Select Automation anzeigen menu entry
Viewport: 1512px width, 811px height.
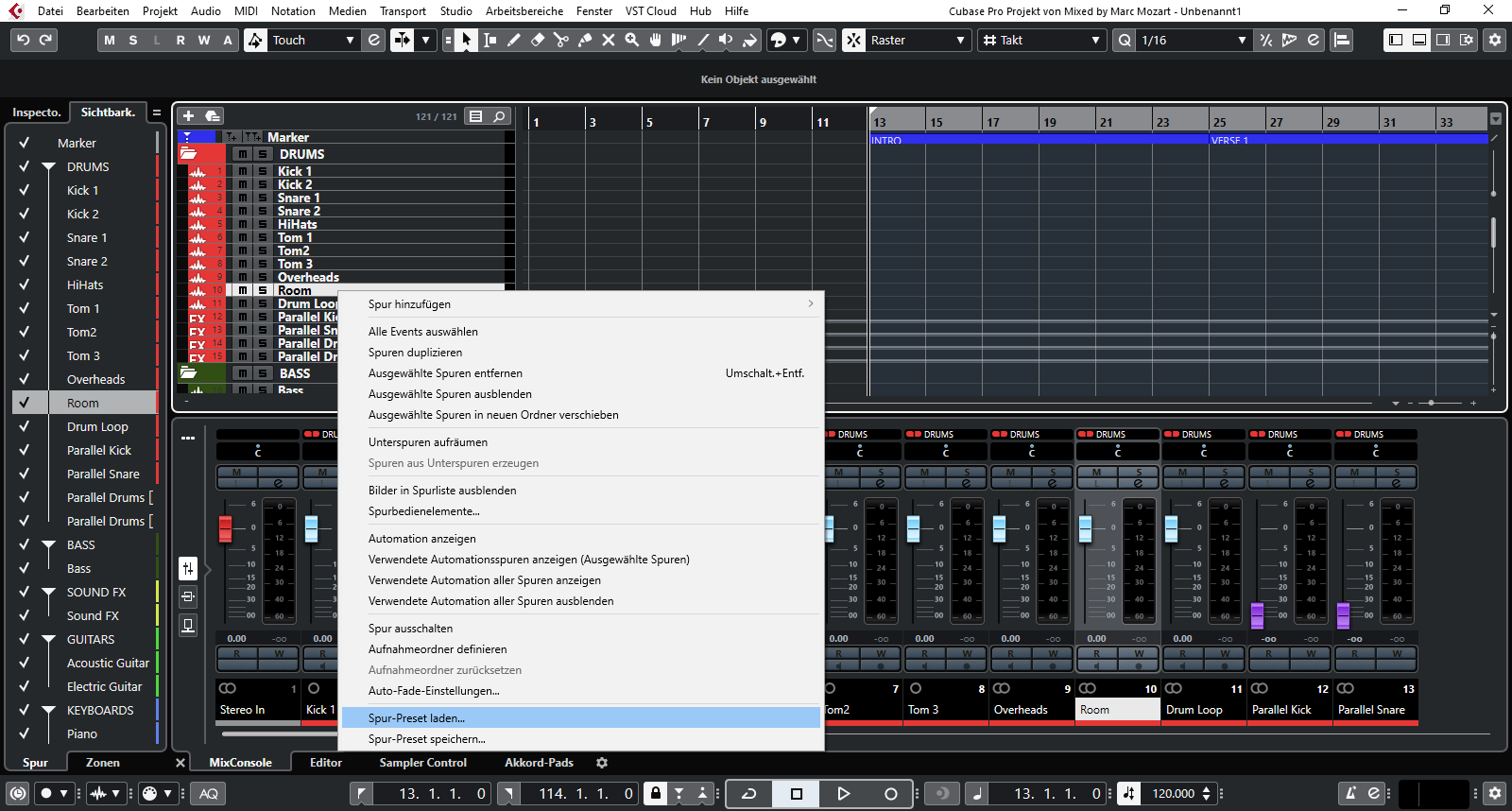(581, 539)
